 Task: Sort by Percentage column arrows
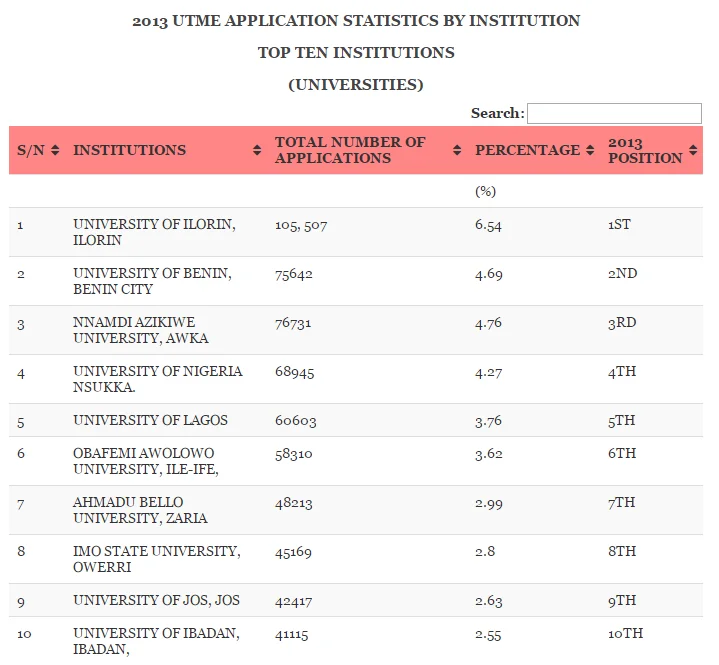point(590,150)
